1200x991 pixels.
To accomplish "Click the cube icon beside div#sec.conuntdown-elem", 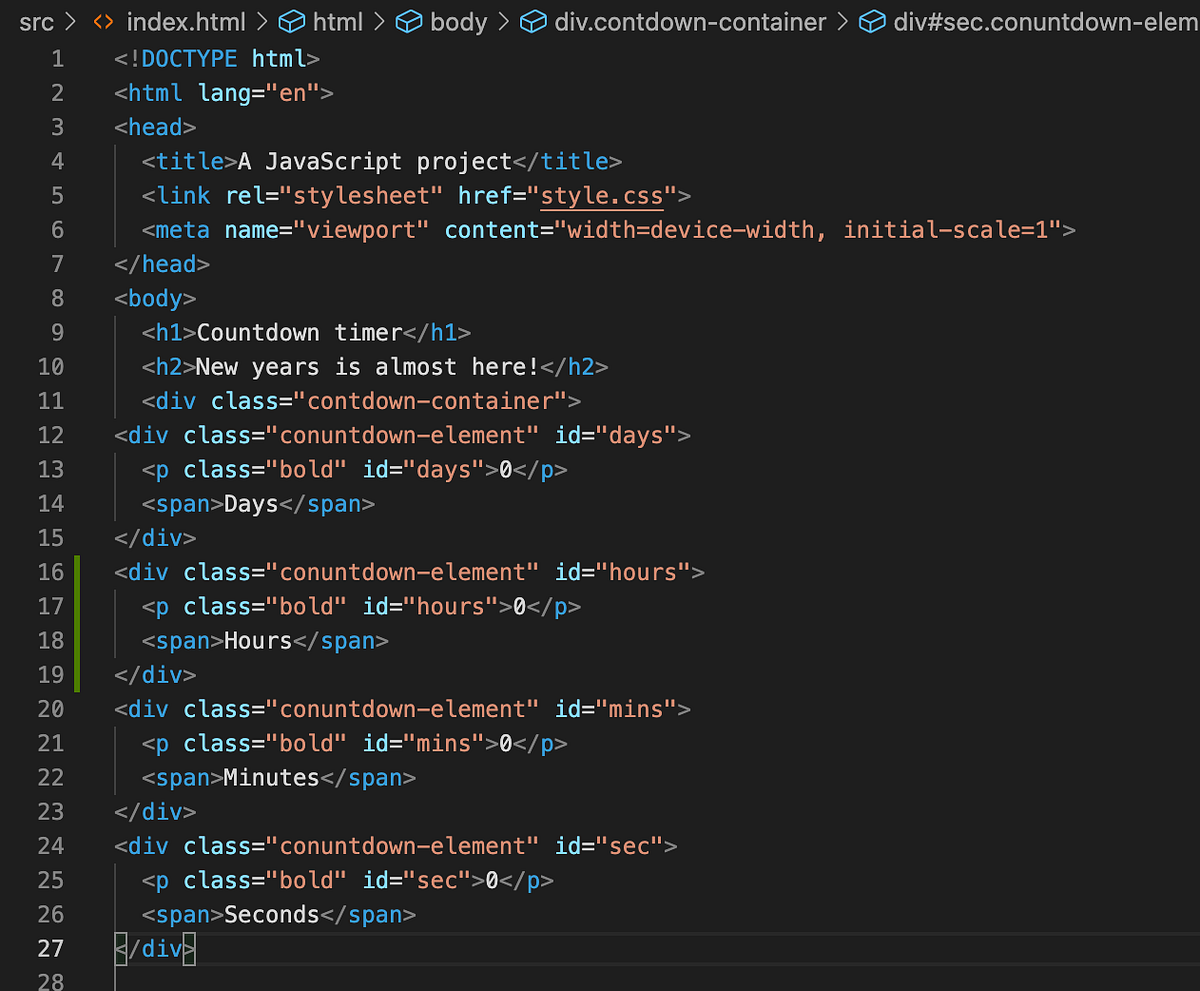I will tap(872, 21).
